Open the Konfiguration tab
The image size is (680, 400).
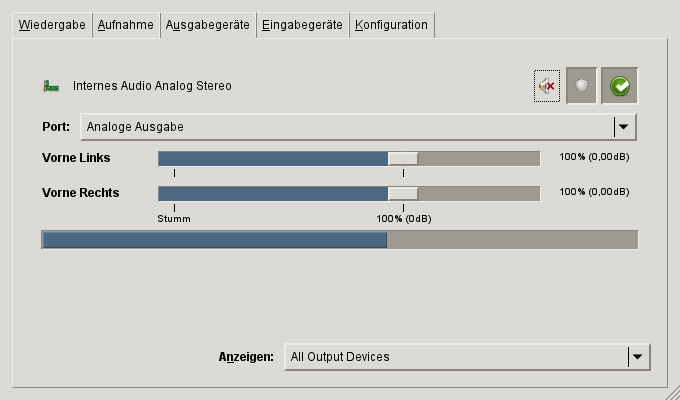click(x=391, y=24)
